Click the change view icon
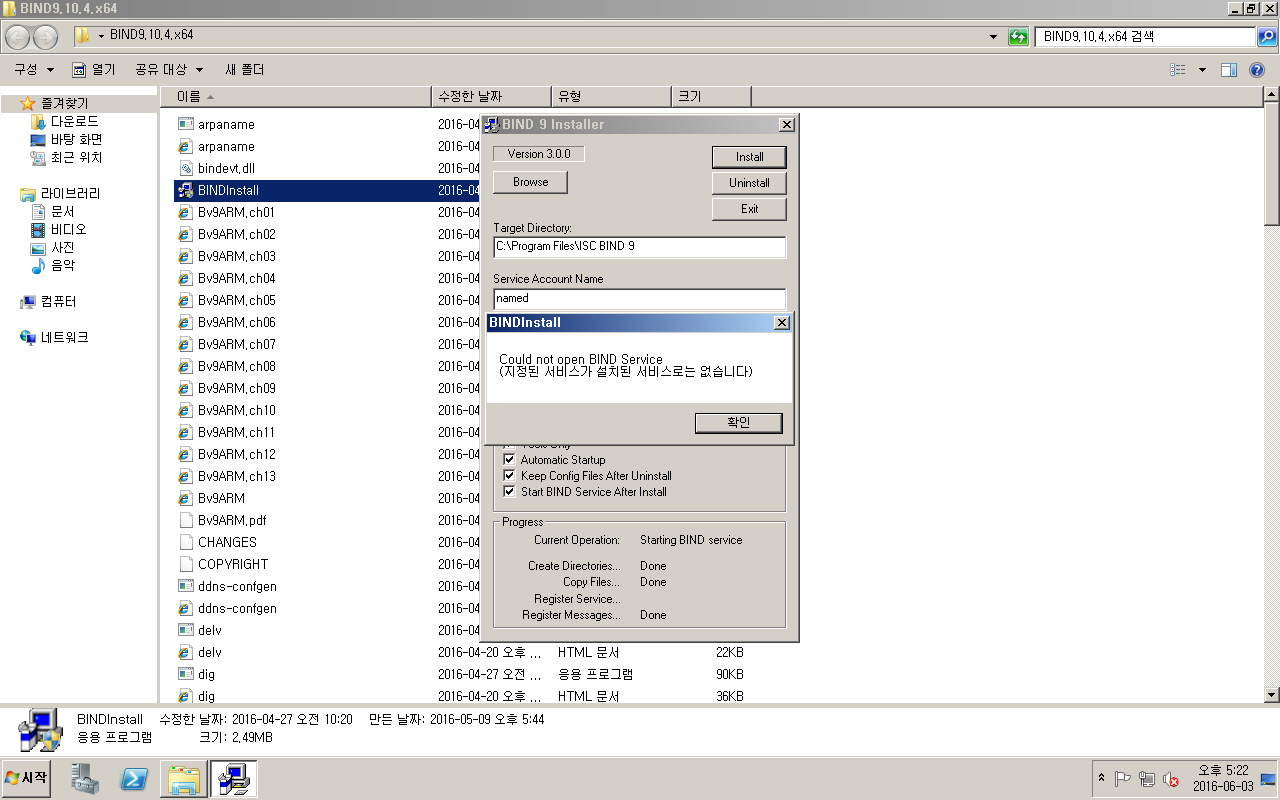The height and width of the screenshot is (800, 1280). click(1178, 70)
